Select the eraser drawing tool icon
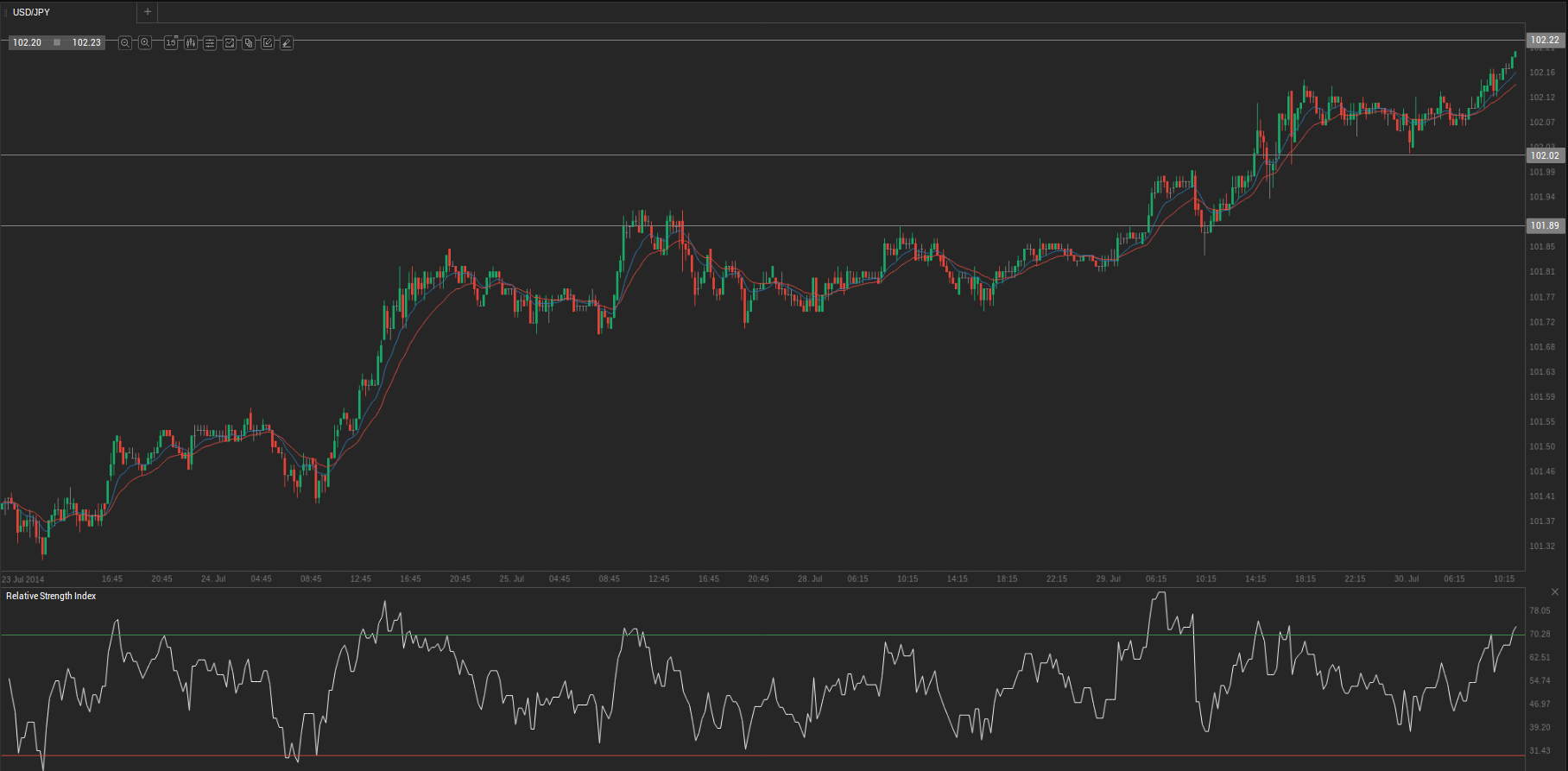This screenshot has width=1568, height=771. coord(287,42)
